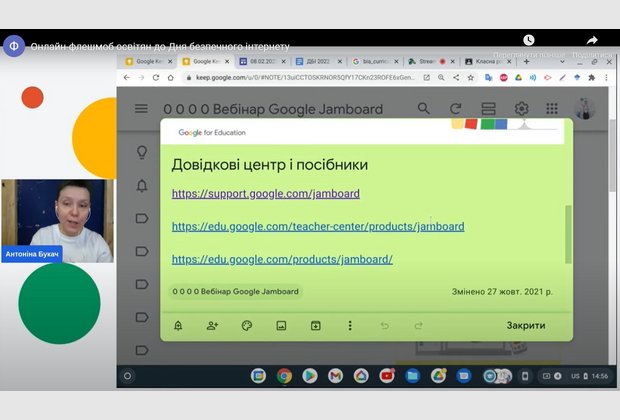Image resolution: width=620 pixels, height=420 pixels.
Task: Toggle list view layout icon
Action: (x=488, y=108)
